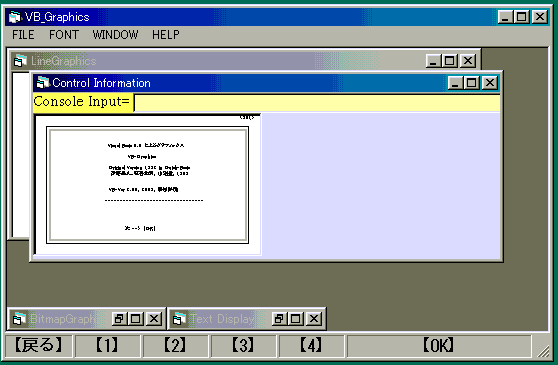Screen dimensions: 558x365
Task: Click the Console Input text field
Action: [x=317, y=102]
